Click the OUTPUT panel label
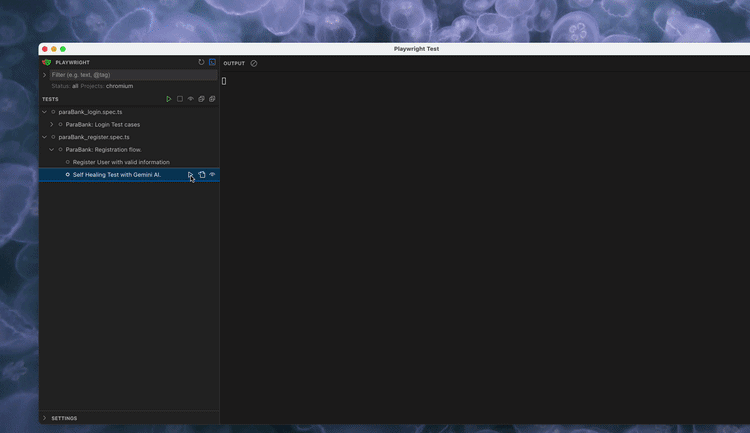Viewport: 750px width, 433px height. (234, 63)
